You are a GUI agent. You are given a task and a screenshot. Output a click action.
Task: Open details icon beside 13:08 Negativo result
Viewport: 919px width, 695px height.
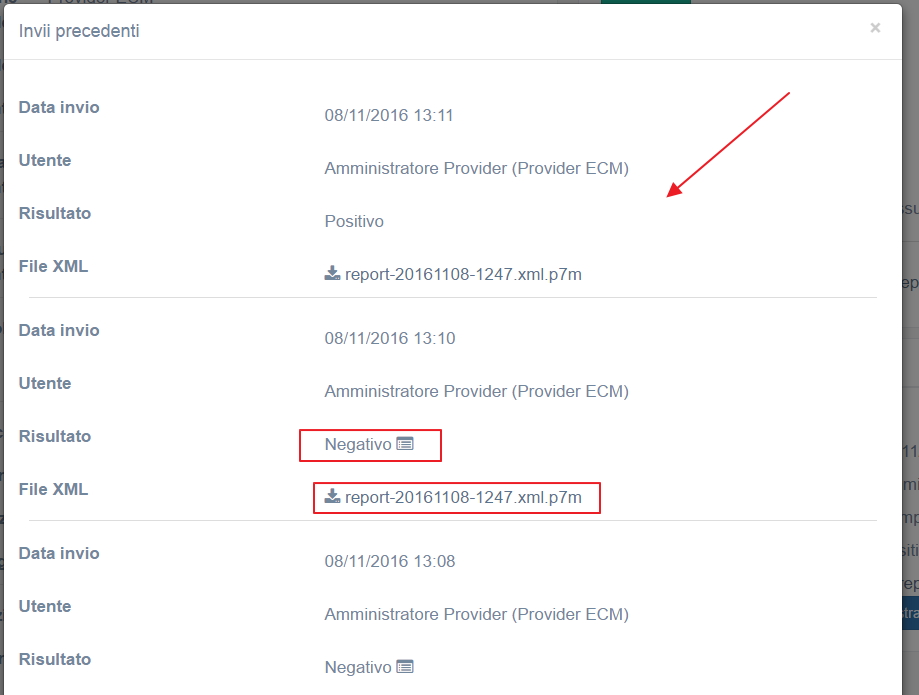405,667
